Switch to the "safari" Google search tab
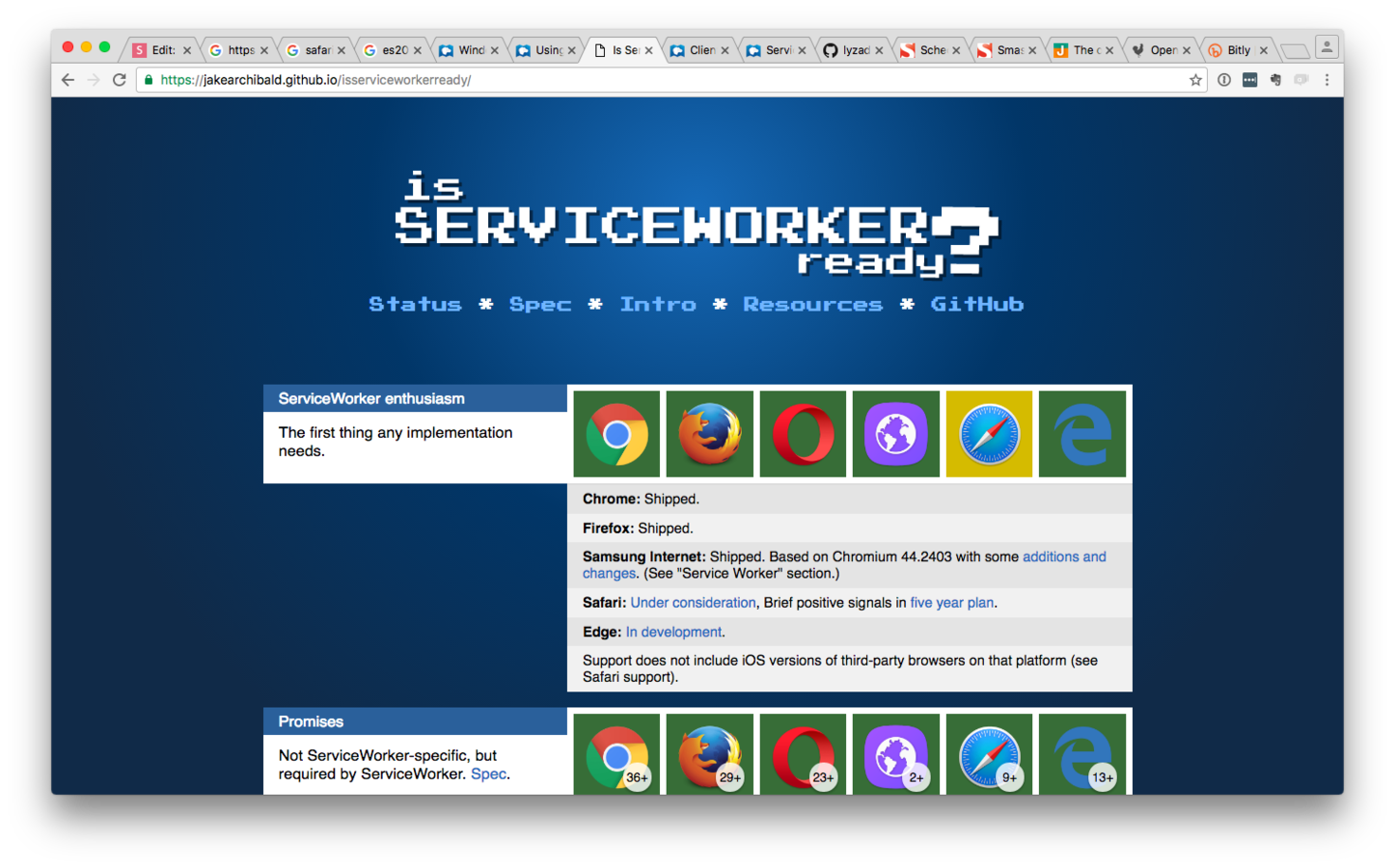Screen dimensions: 1395x868 316,50
